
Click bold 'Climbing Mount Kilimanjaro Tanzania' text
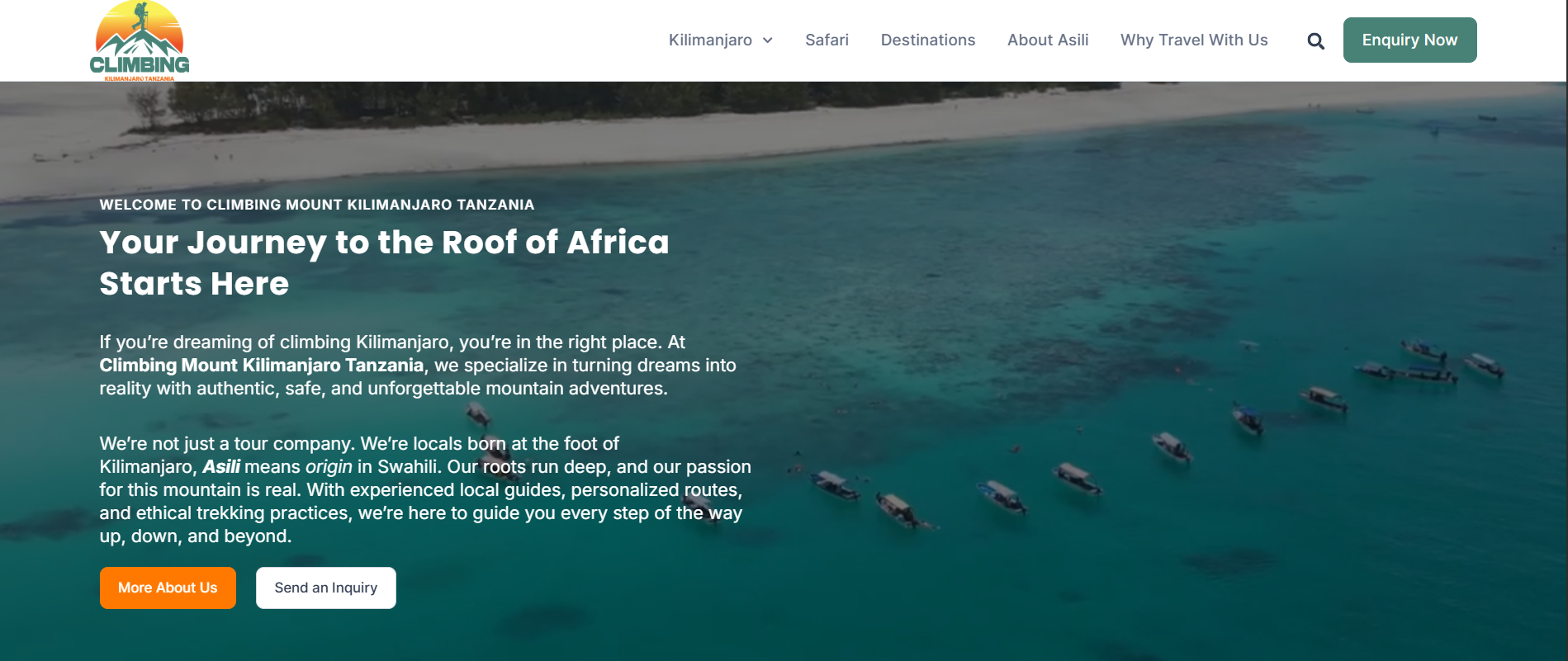[261, 366]
